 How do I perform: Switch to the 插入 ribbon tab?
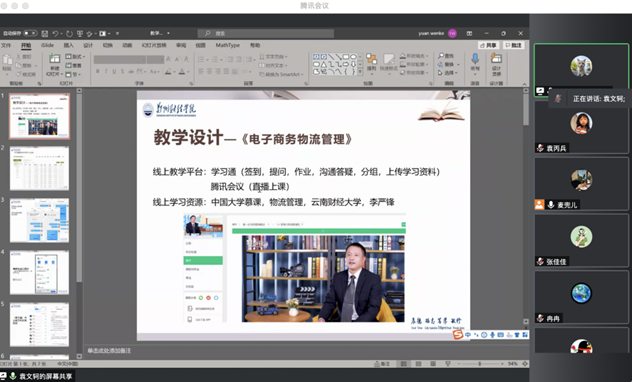click(69, 45)
